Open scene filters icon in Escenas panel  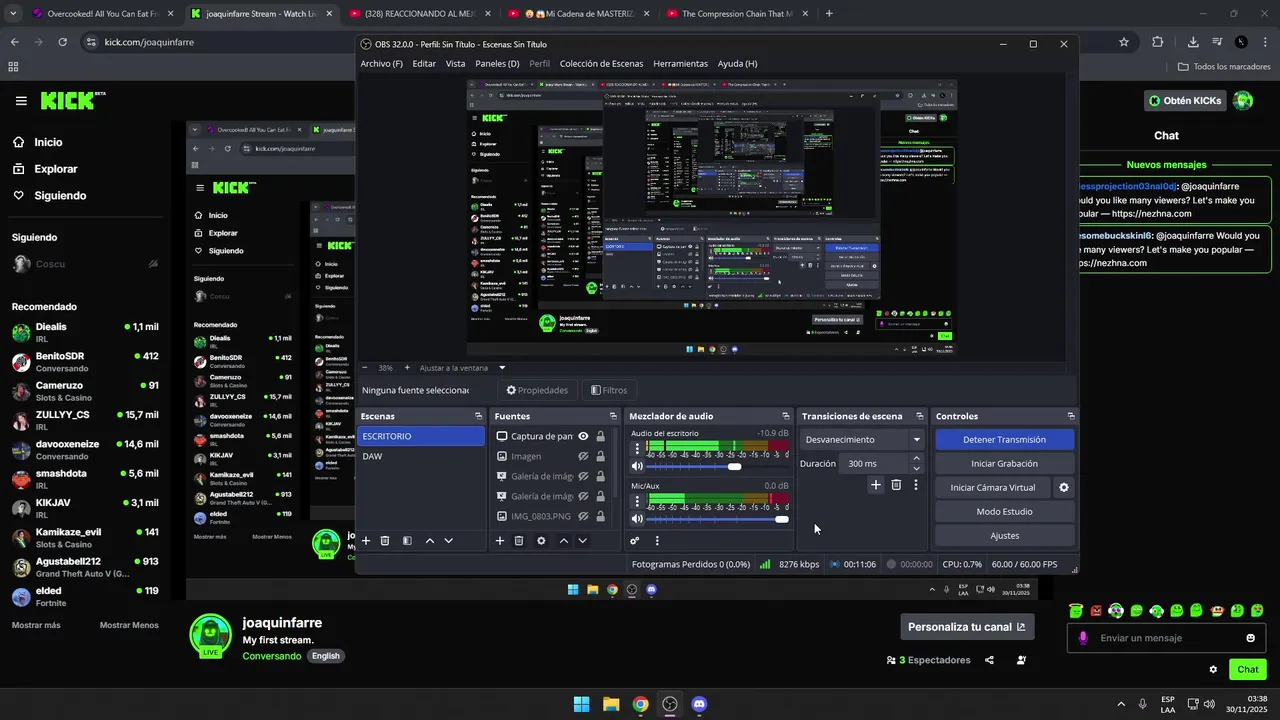pyautogui.click(x=407, y=541)
